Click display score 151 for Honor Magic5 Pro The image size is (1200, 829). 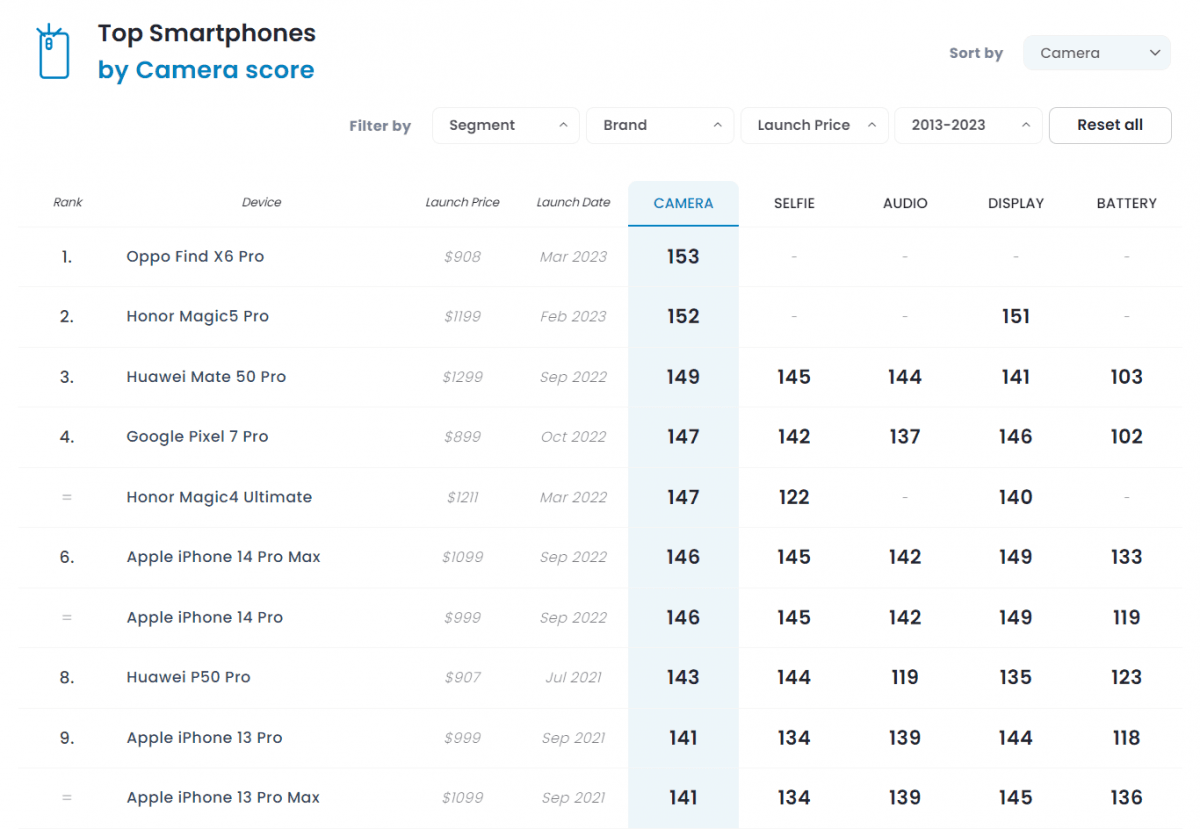pyautogui.click(x=1016, y=316)
